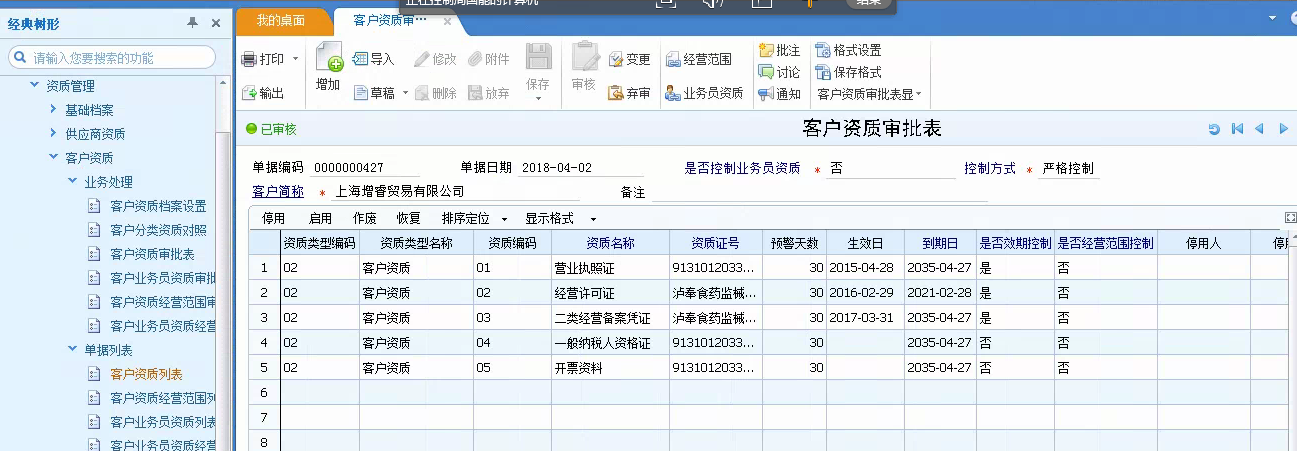The image size is (1297, 451).
Task: Expand the 供应商资质 tree node
Action: click(54, 134)
